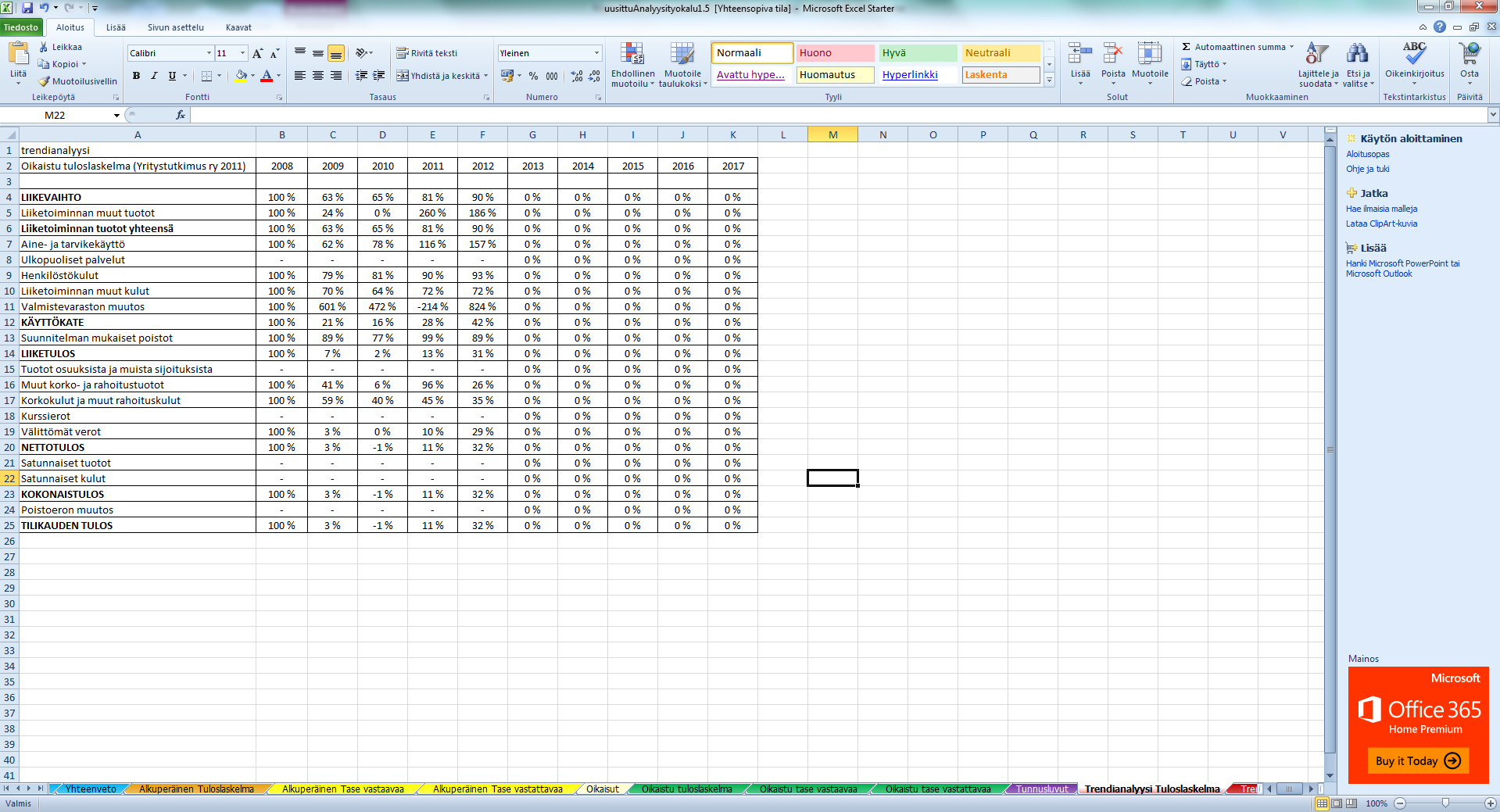Open the font size dropdown
The width and height of the screenshot is (1500, 812).
243,53
